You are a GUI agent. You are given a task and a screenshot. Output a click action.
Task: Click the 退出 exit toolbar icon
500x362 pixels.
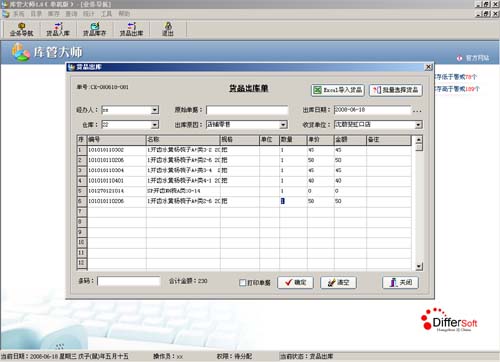click(x=168, y=29)
